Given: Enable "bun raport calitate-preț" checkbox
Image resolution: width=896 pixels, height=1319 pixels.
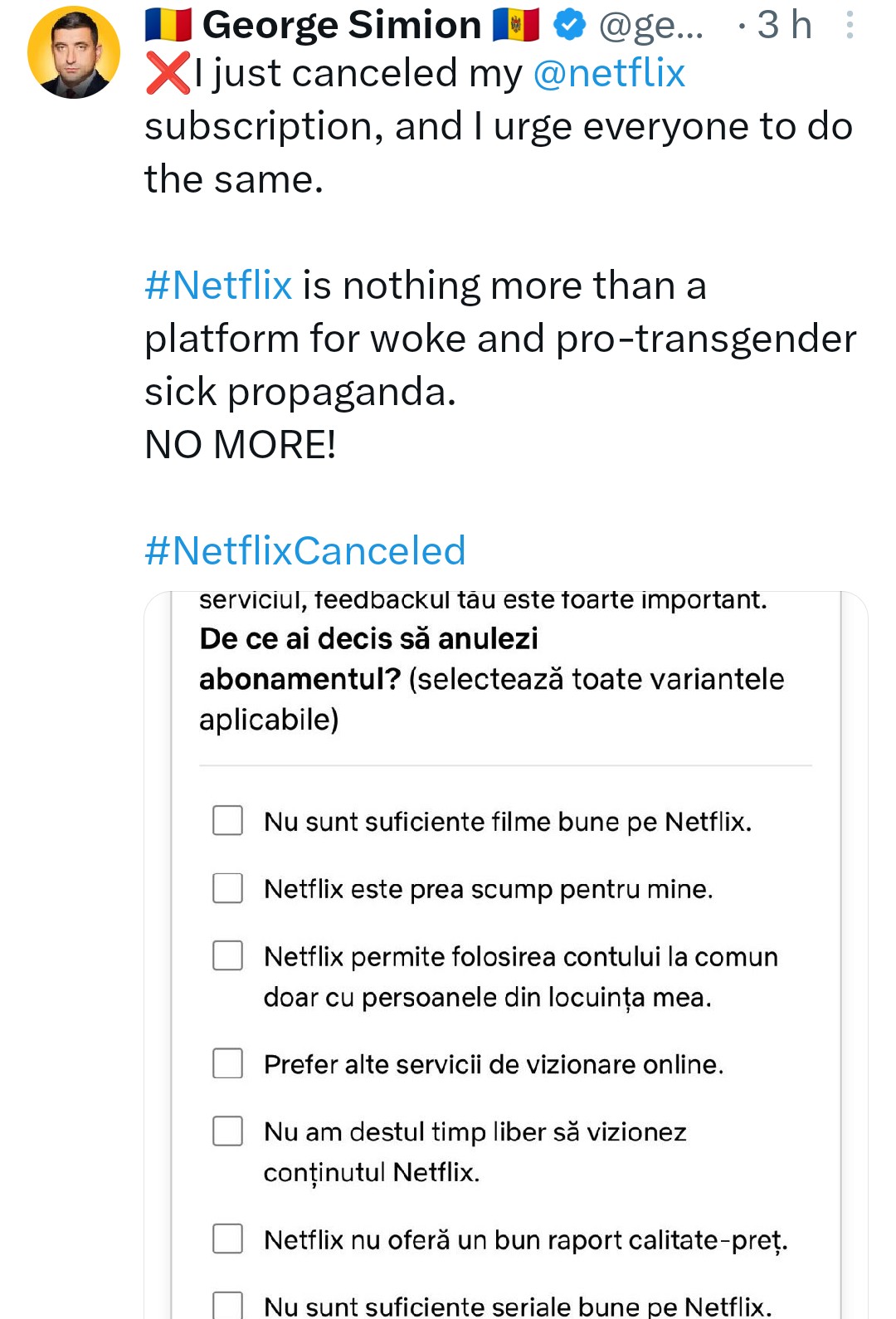Looking at the screenshot, I should (228, 1238).
